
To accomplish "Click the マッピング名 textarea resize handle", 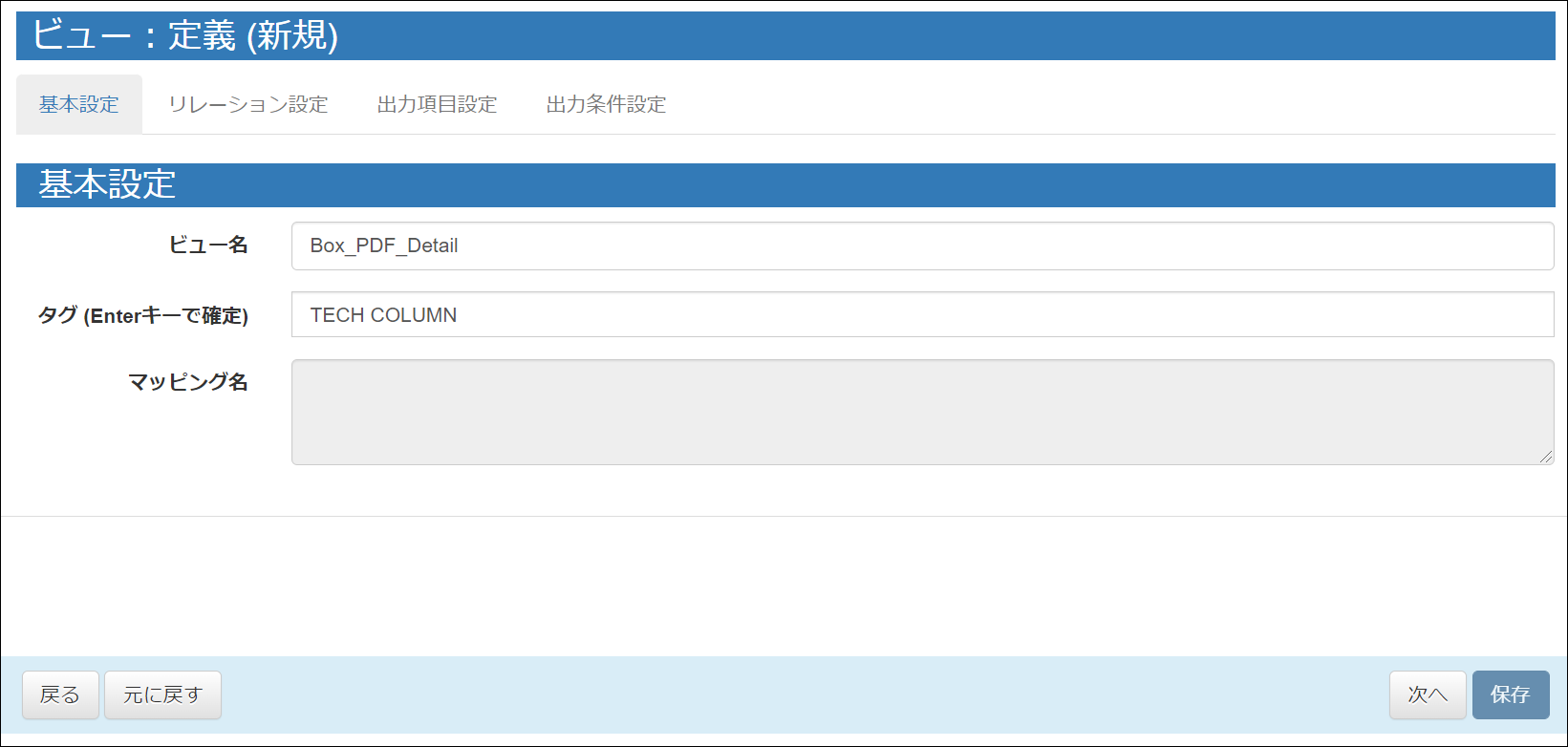I will pyautogui.click(x=1545, y=457).
